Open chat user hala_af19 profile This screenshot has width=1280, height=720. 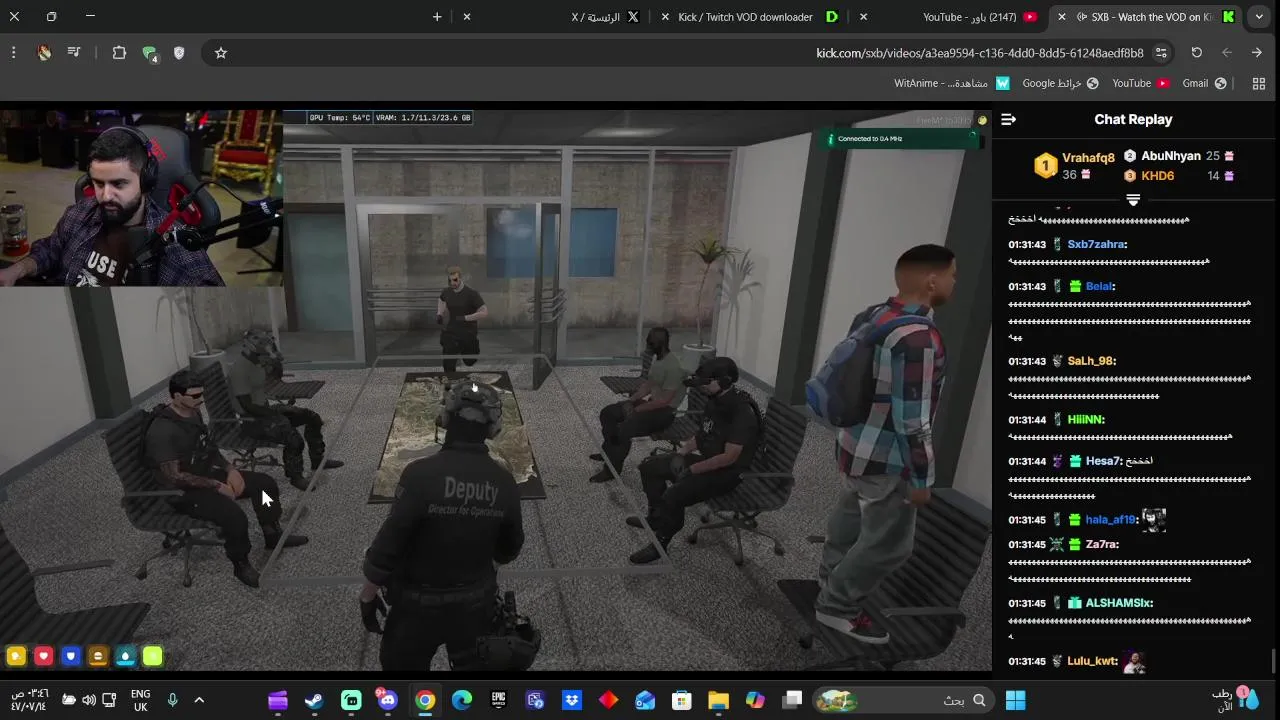(x=1112, y=520)
